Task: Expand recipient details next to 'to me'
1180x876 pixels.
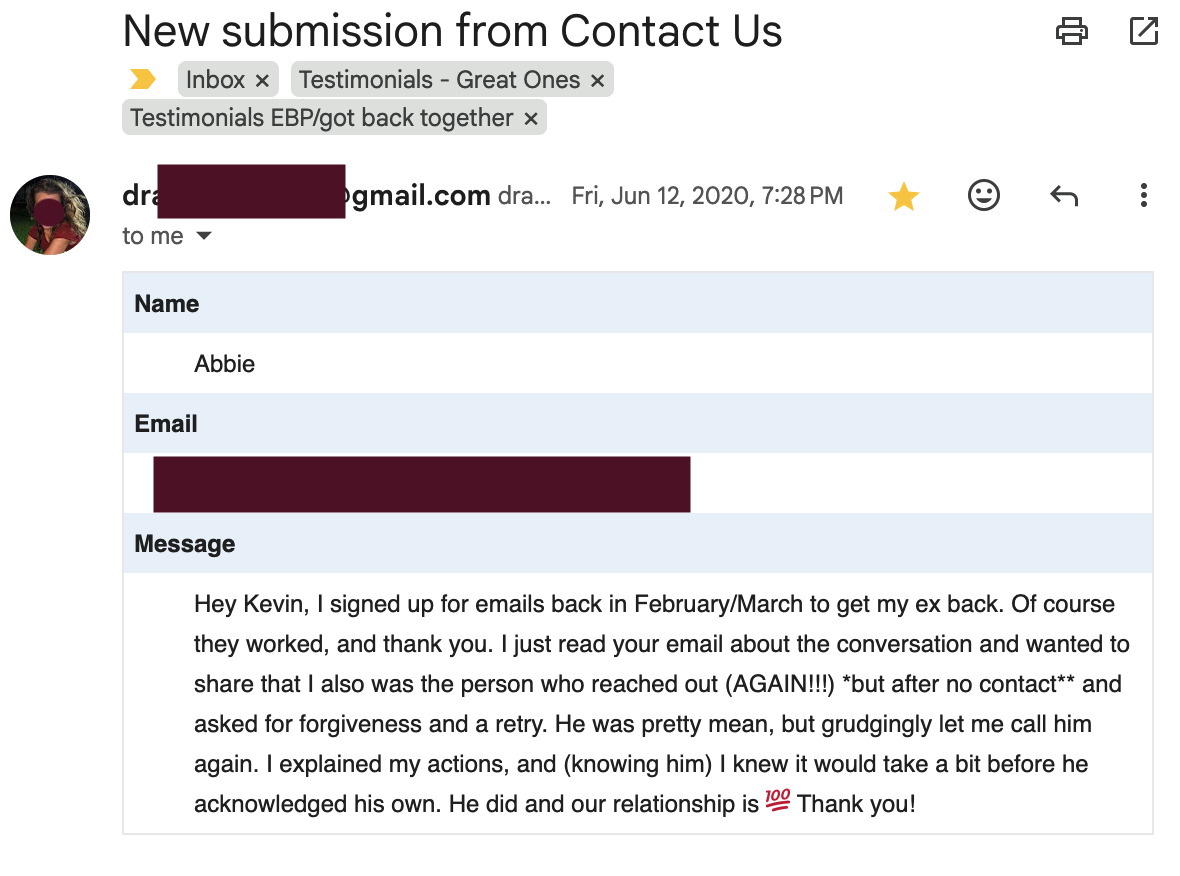Action: coord(203,236)
